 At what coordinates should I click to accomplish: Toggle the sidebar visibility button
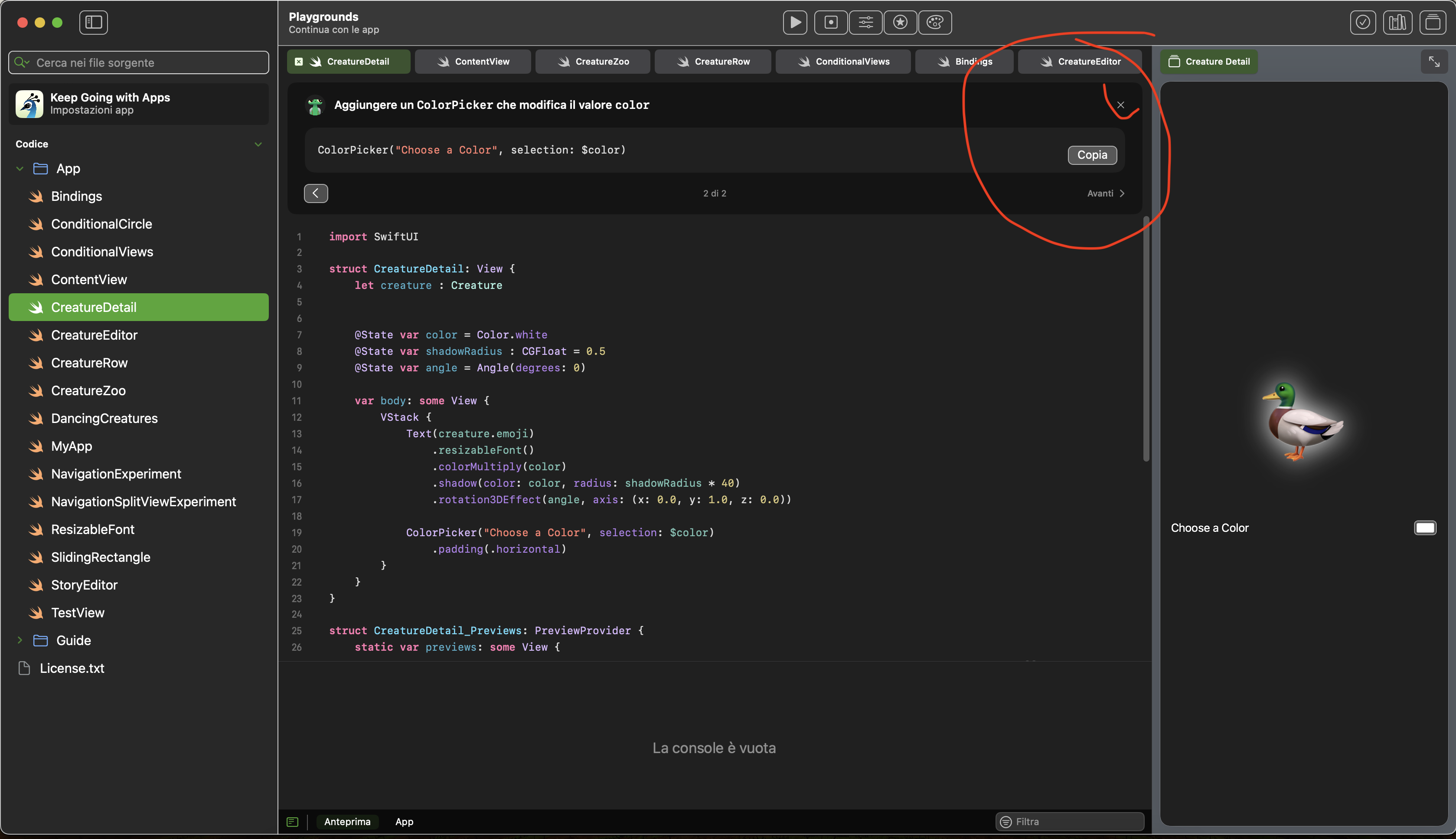pos(93,23)
